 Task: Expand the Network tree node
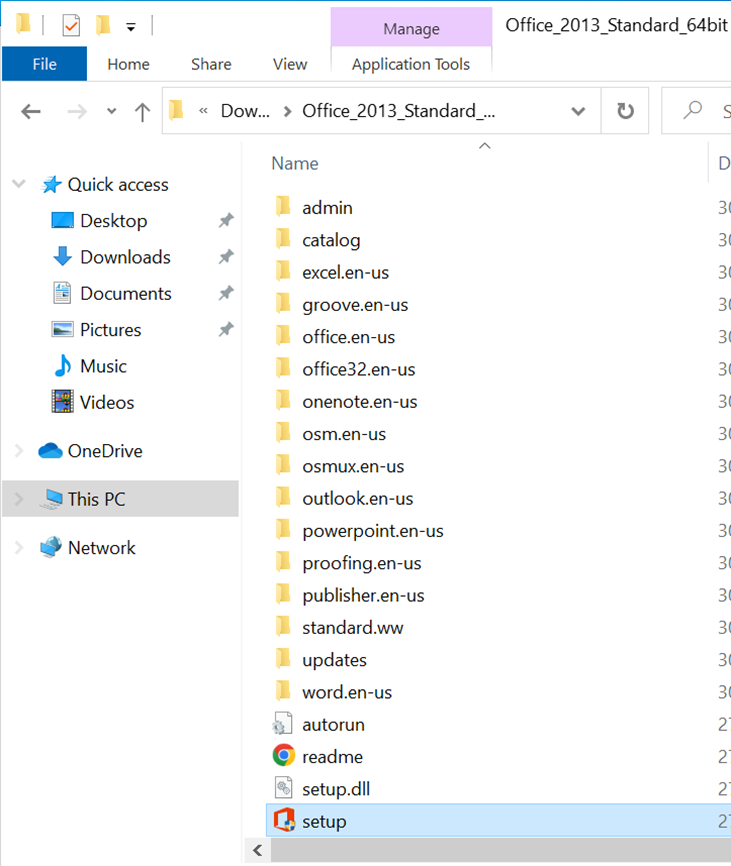click(19, 548)
